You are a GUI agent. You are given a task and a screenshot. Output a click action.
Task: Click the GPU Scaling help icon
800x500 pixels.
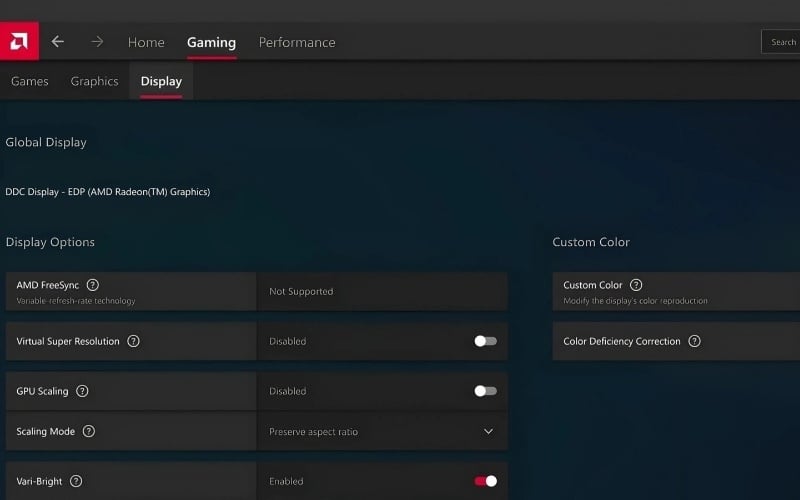[82, 391]
